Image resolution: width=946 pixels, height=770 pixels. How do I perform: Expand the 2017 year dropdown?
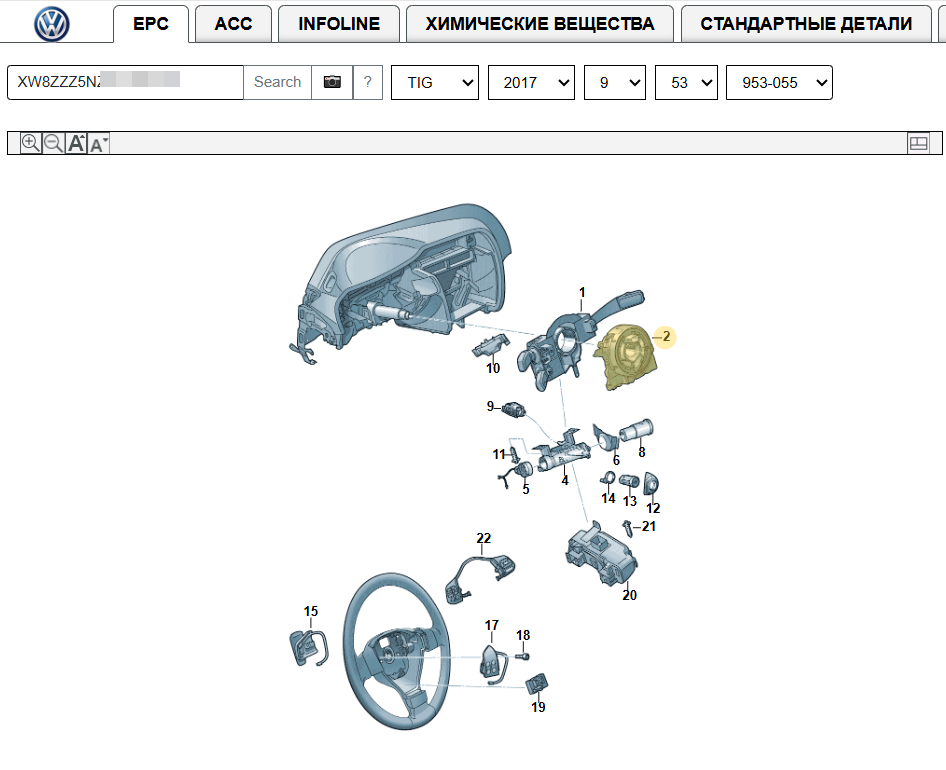531,83
